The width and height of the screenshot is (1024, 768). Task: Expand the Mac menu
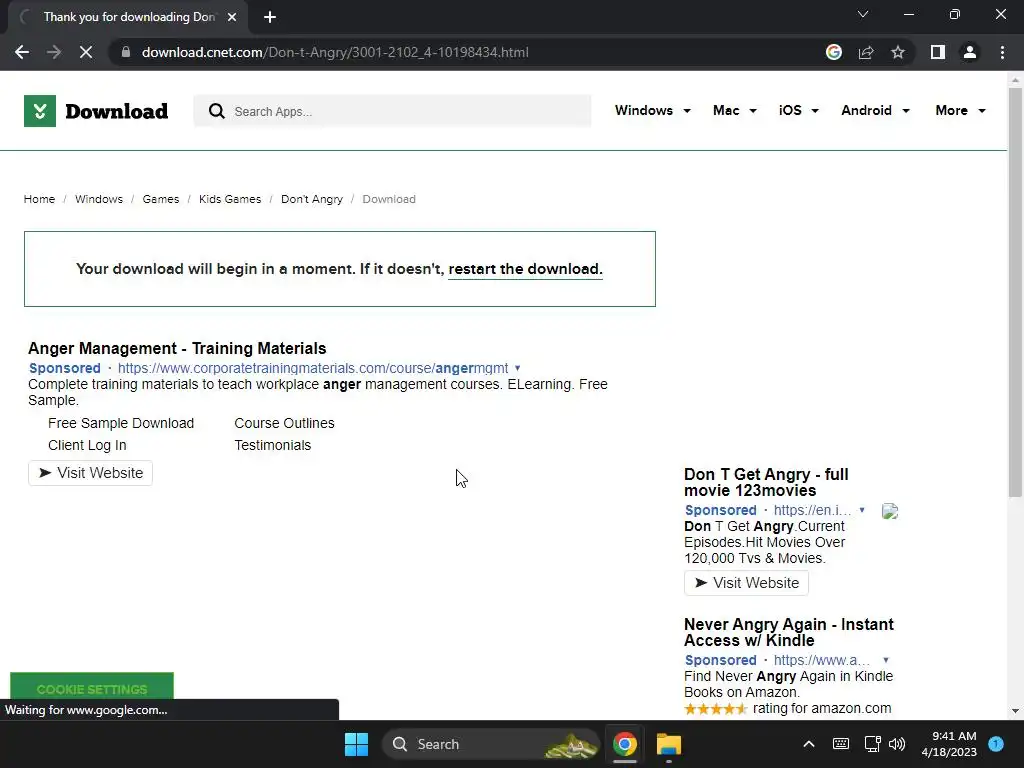click(x=735, y=110)
